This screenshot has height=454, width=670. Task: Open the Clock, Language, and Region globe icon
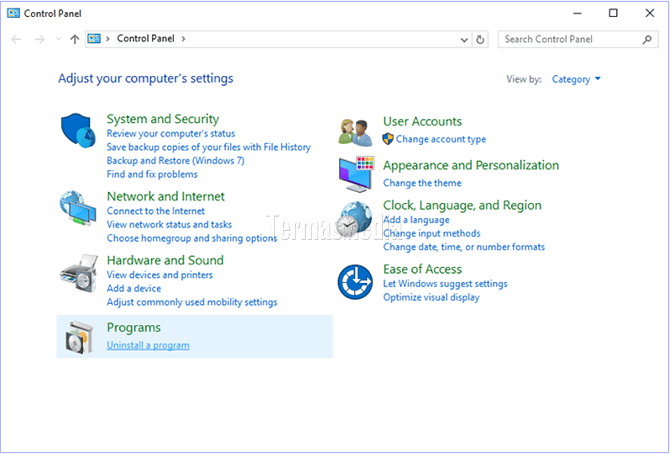[x=356, y=220]
